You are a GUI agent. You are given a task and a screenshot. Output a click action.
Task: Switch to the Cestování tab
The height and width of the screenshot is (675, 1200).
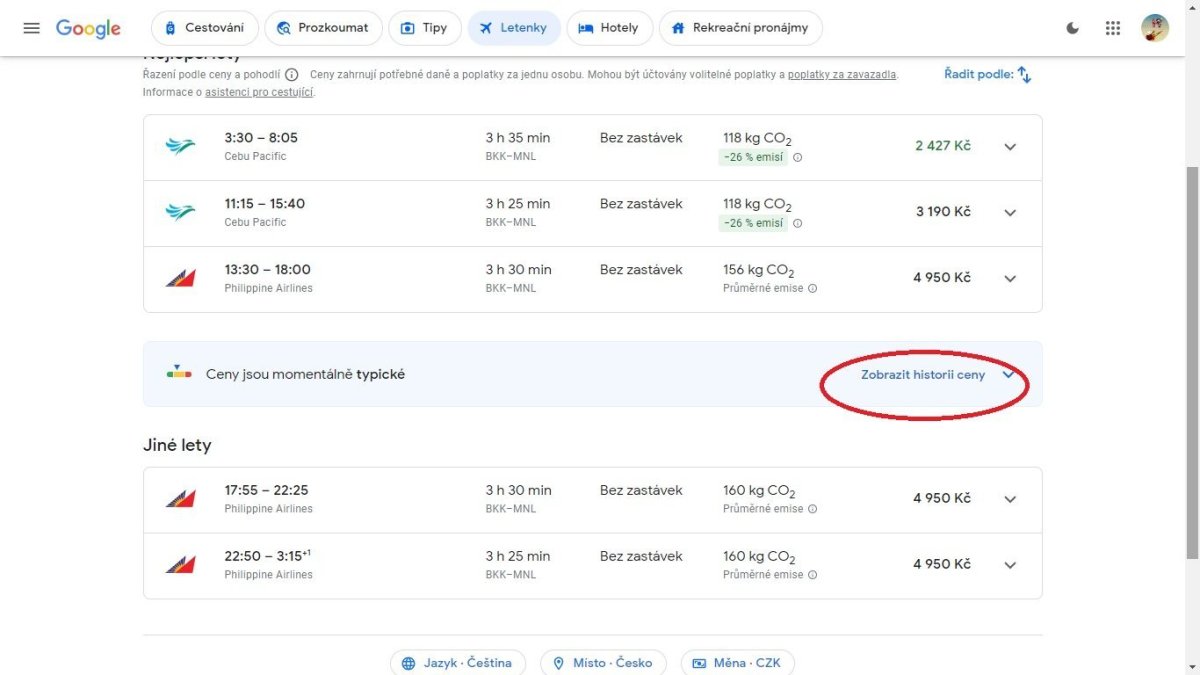[x=205, y=28]
